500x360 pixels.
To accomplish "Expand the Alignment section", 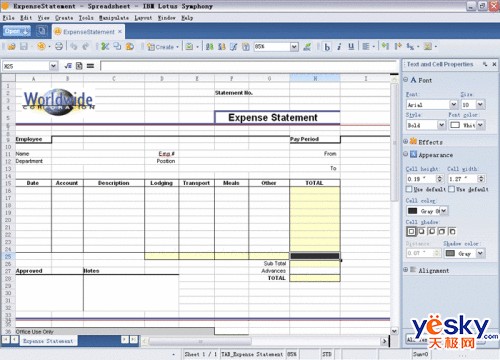I will [406, 270].
